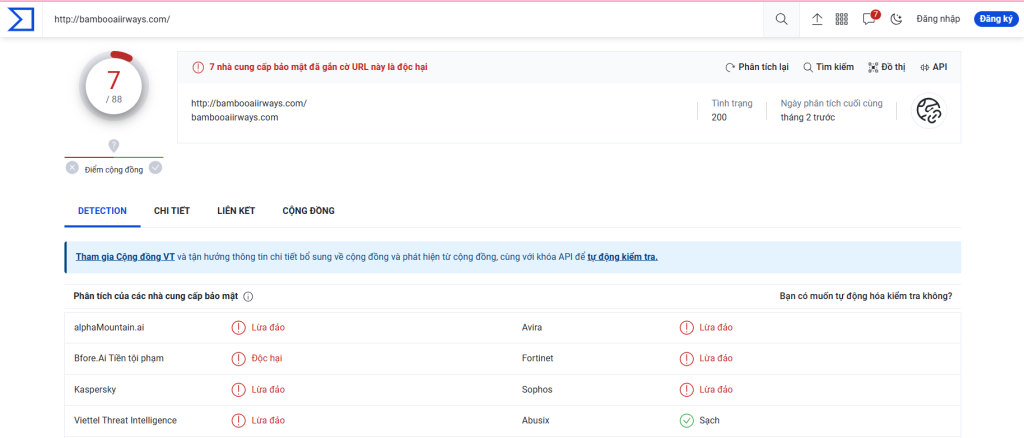Vote positive with community check icon

155,168
